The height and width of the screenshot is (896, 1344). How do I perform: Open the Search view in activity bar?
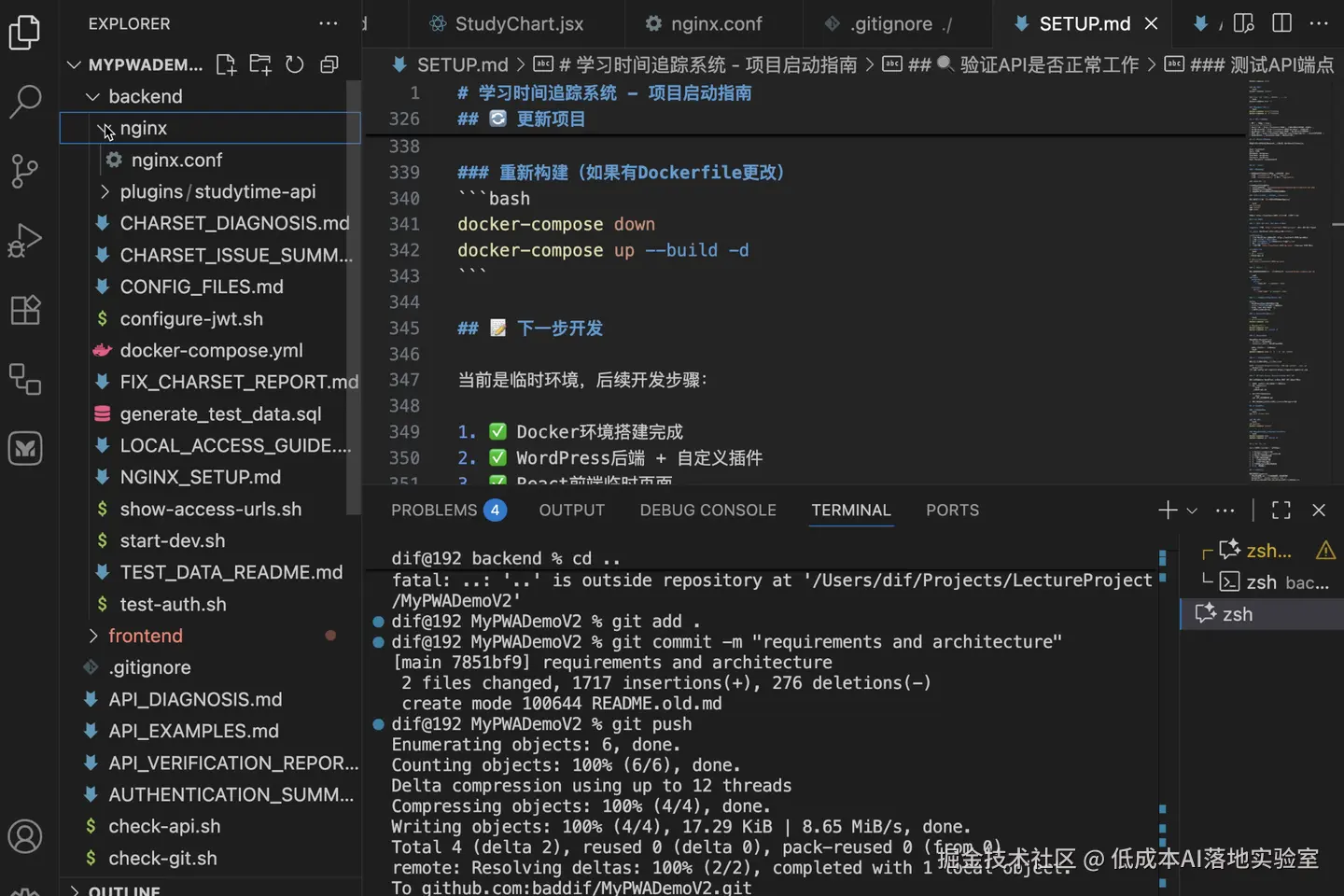[x=24, y=101]
